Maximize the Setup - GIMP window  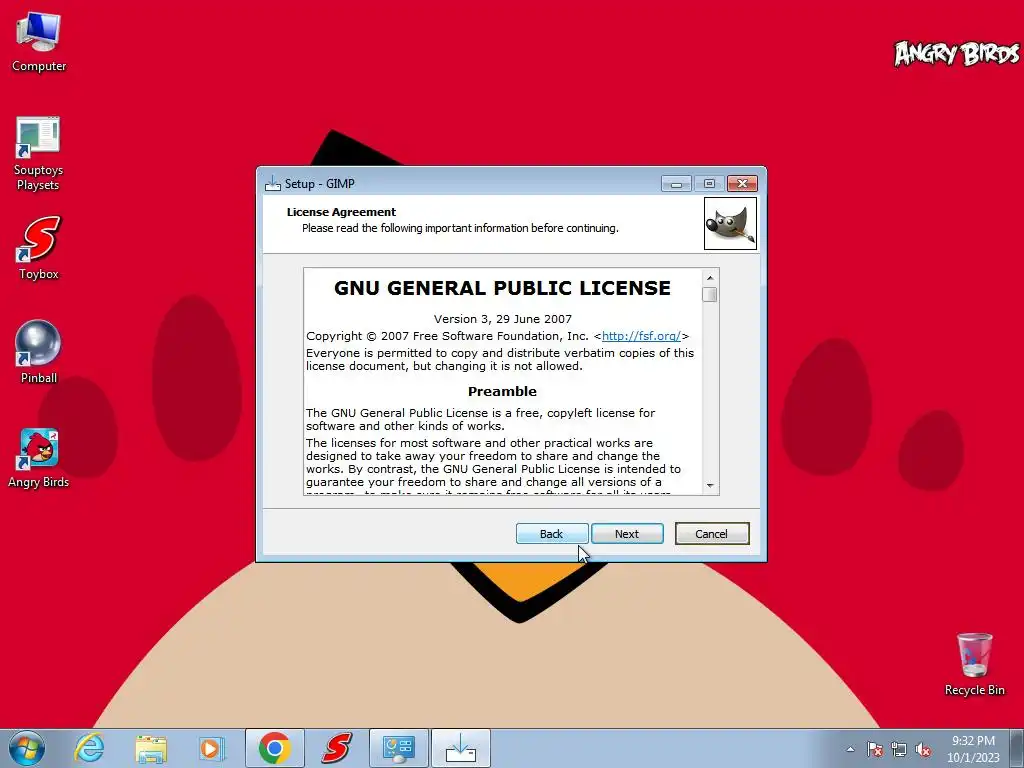coord(709,184)
